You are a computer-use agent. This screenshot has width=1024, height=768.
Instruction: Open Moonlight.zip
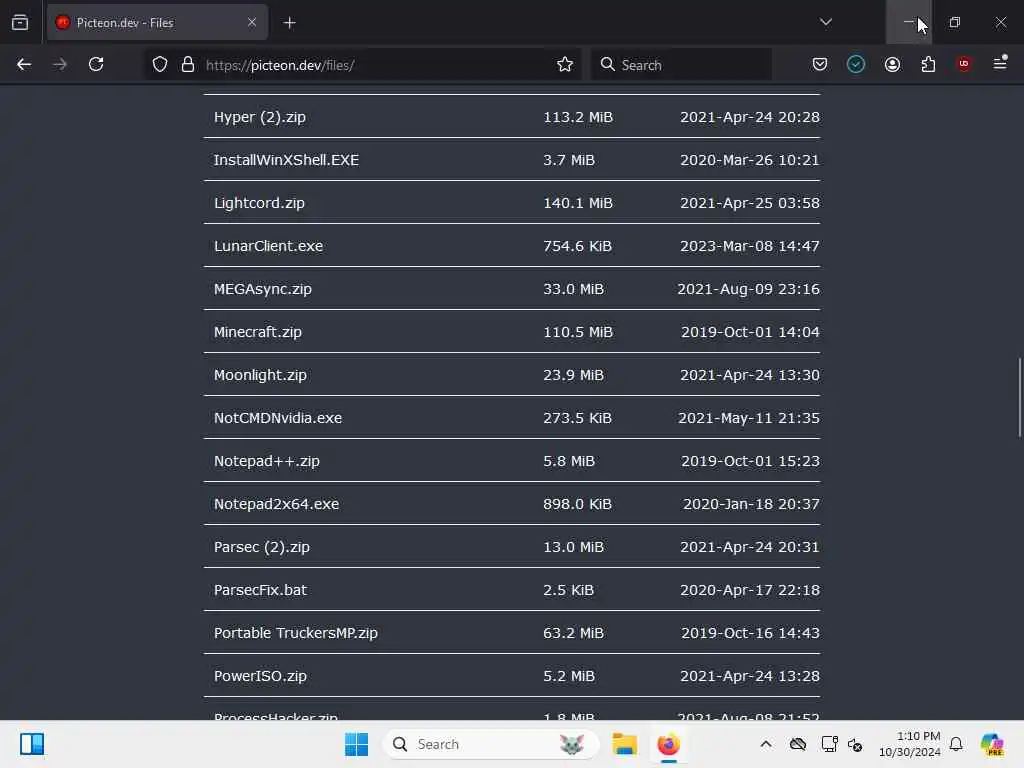coord(260,376)
